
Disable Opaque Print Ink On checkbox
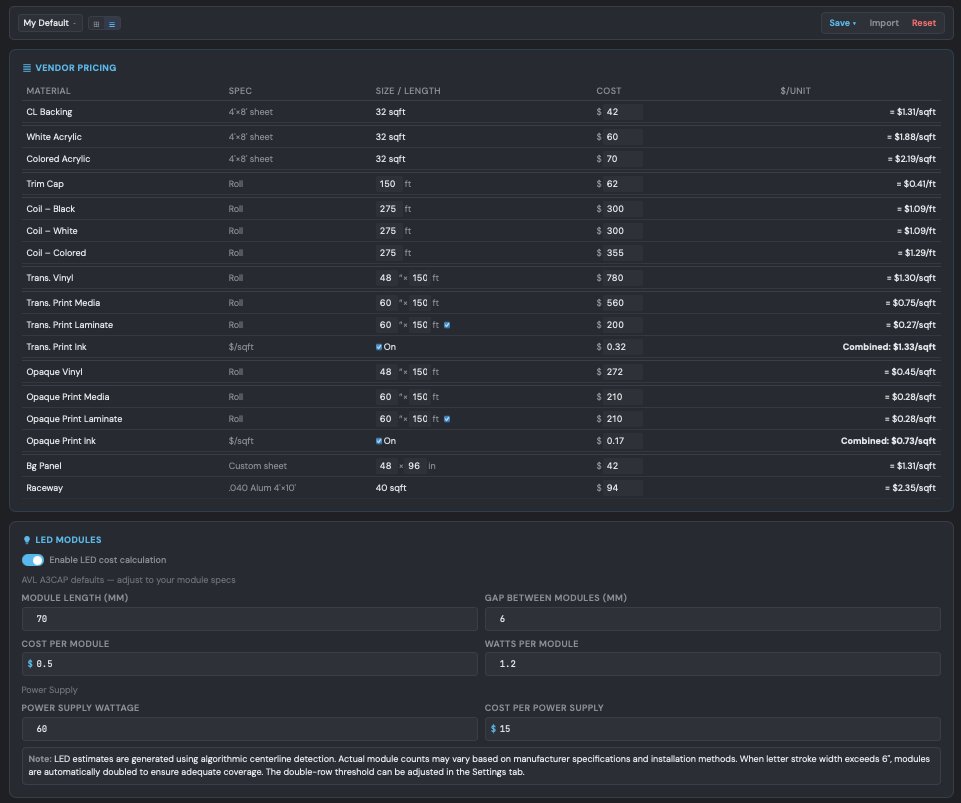(x=379, y=441)
